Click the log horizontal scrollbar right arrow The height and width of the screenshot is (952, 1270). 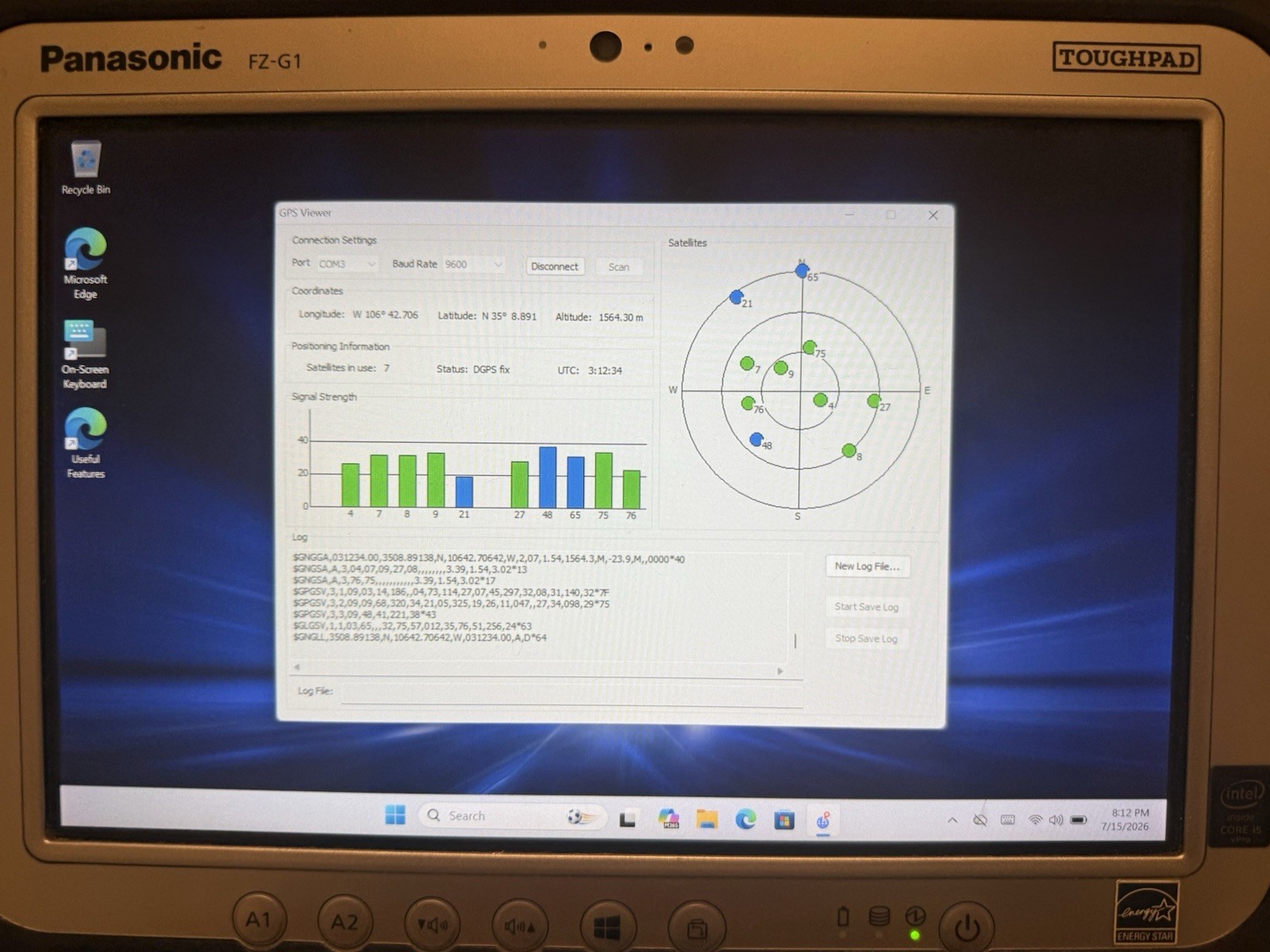pyautogui.click(x=780, y=671)
